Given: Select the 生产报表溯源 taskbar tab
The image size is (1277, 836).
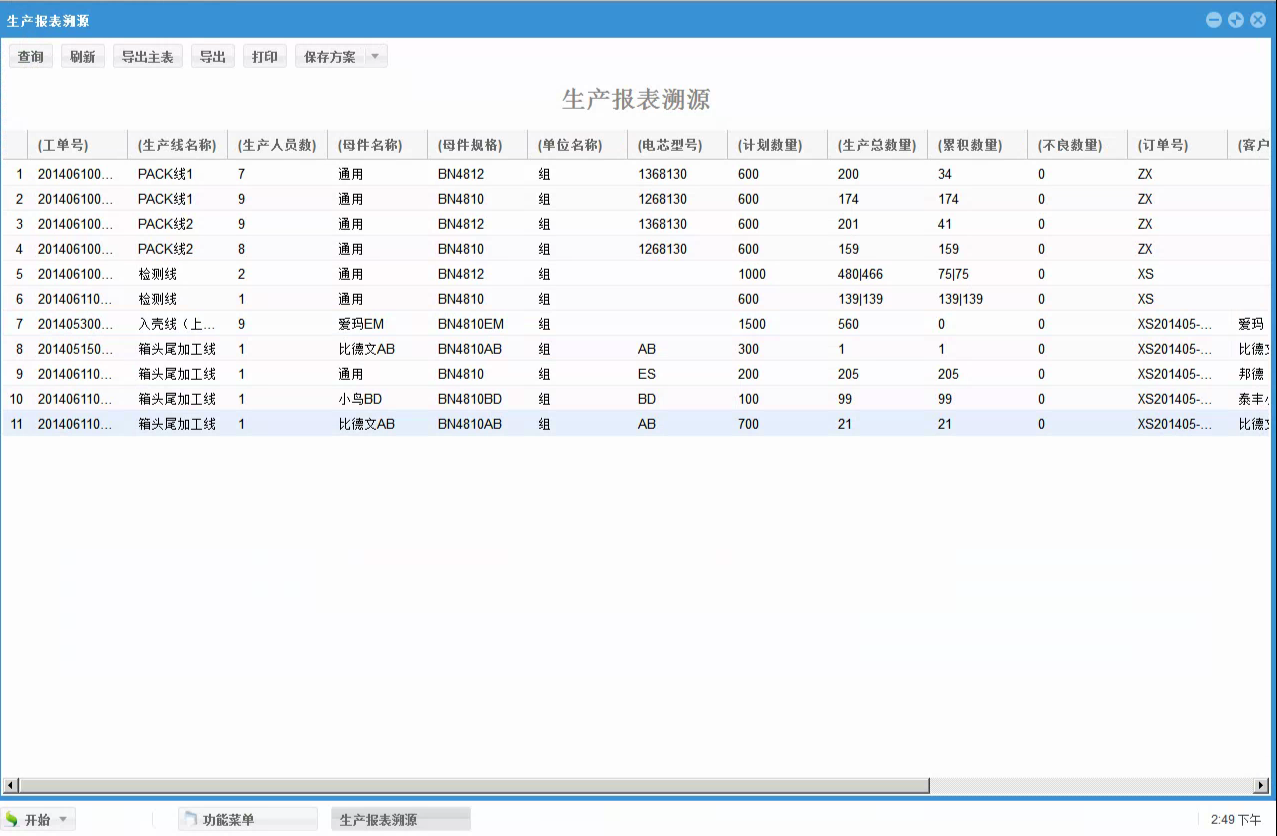Looking at the screenshot, I should [x=401, y=820].
